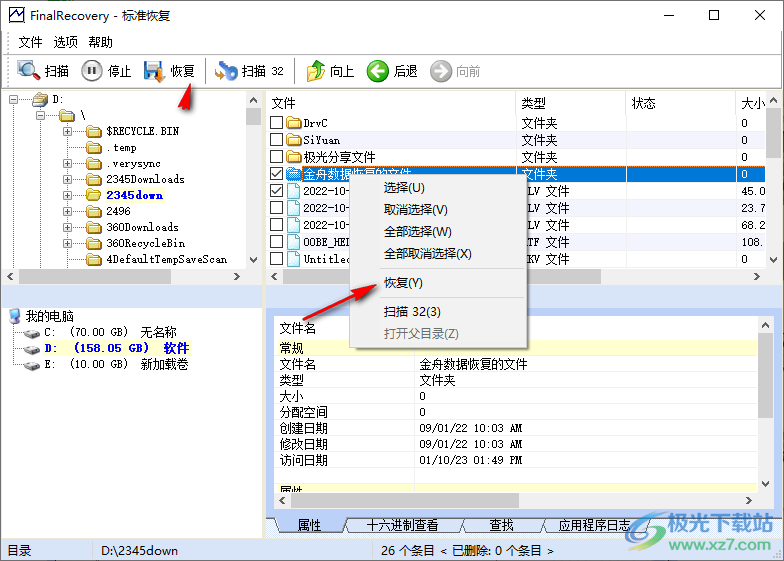Click the Back (后退) green arrow icon

pyautogui.click(x=378, y=71)
